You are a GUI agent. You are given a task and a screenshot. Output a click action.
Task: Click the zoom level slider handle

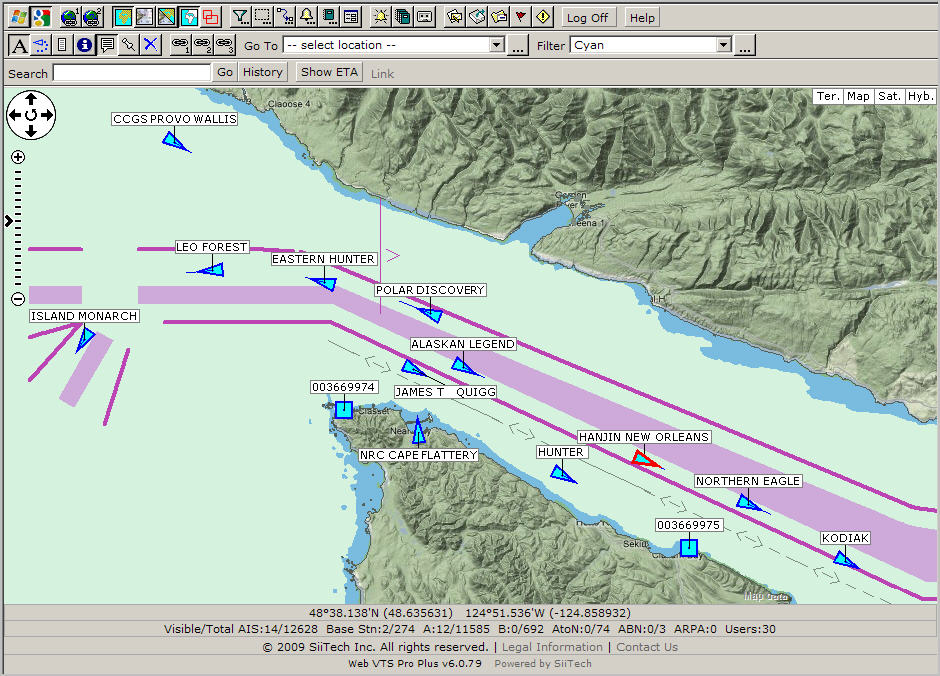[9, 221]
